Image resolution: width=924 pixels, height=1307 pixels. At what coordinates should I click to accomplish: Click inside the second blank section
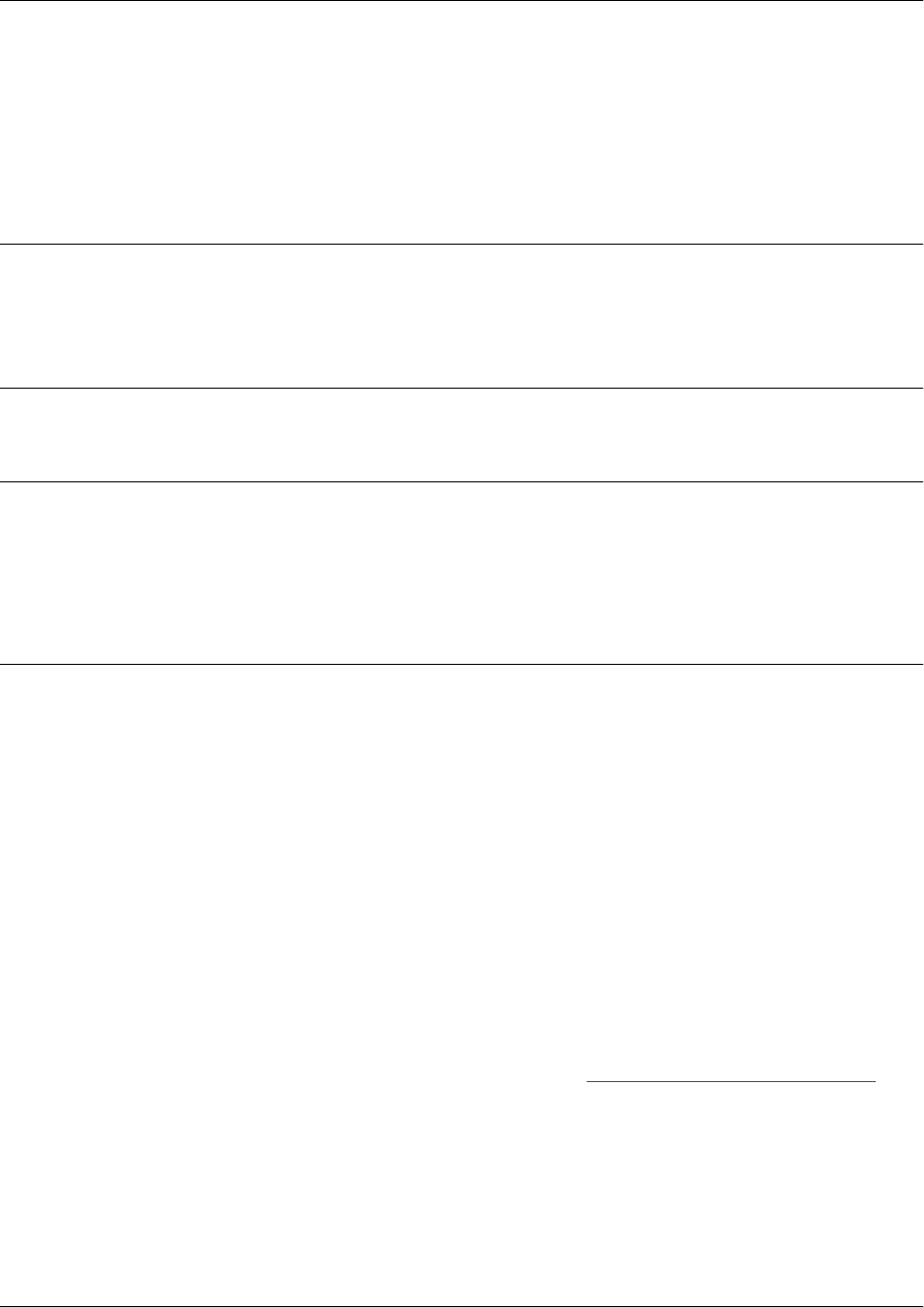coord(462,316)
